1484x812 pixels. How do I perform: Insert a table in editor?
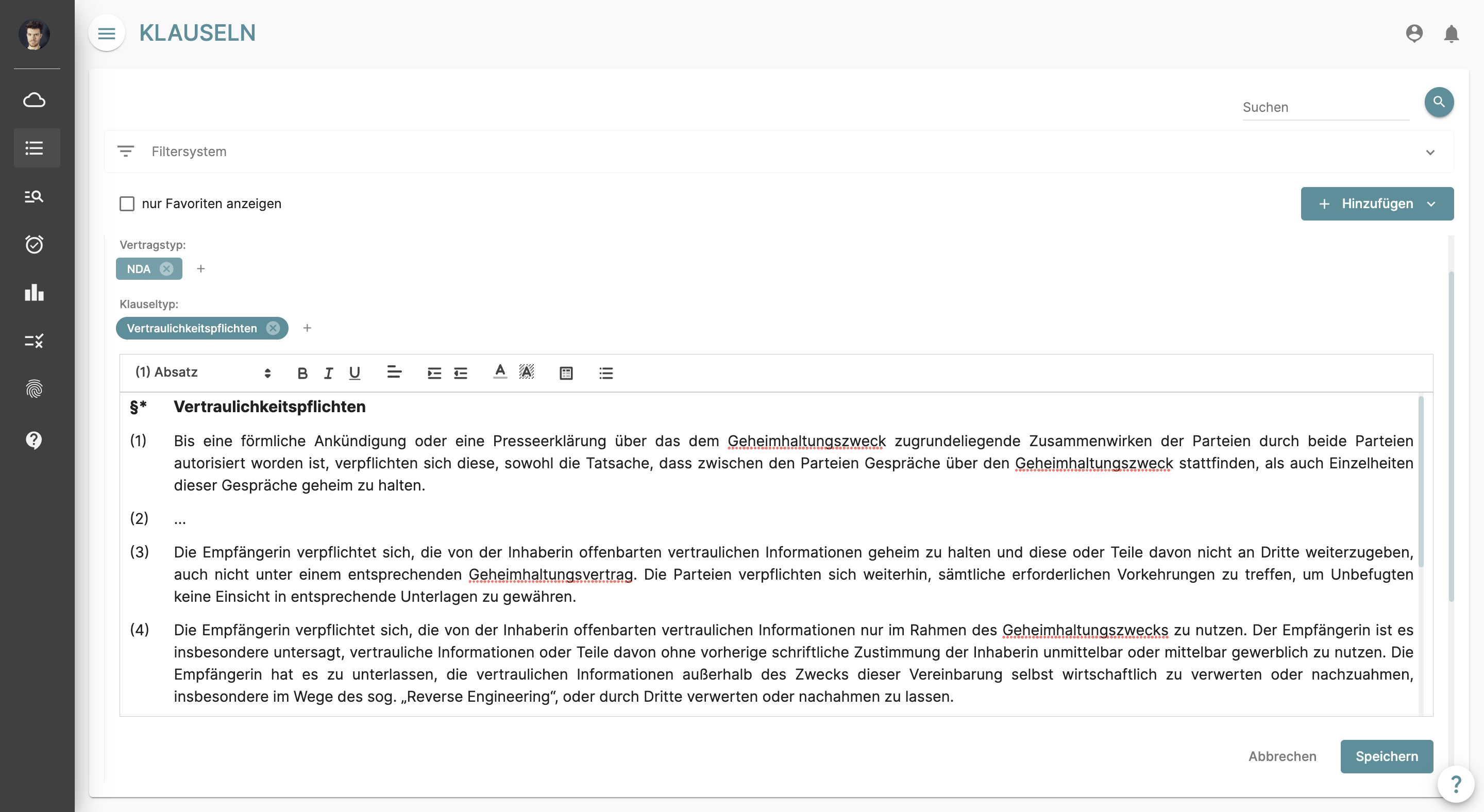(566, 373)
